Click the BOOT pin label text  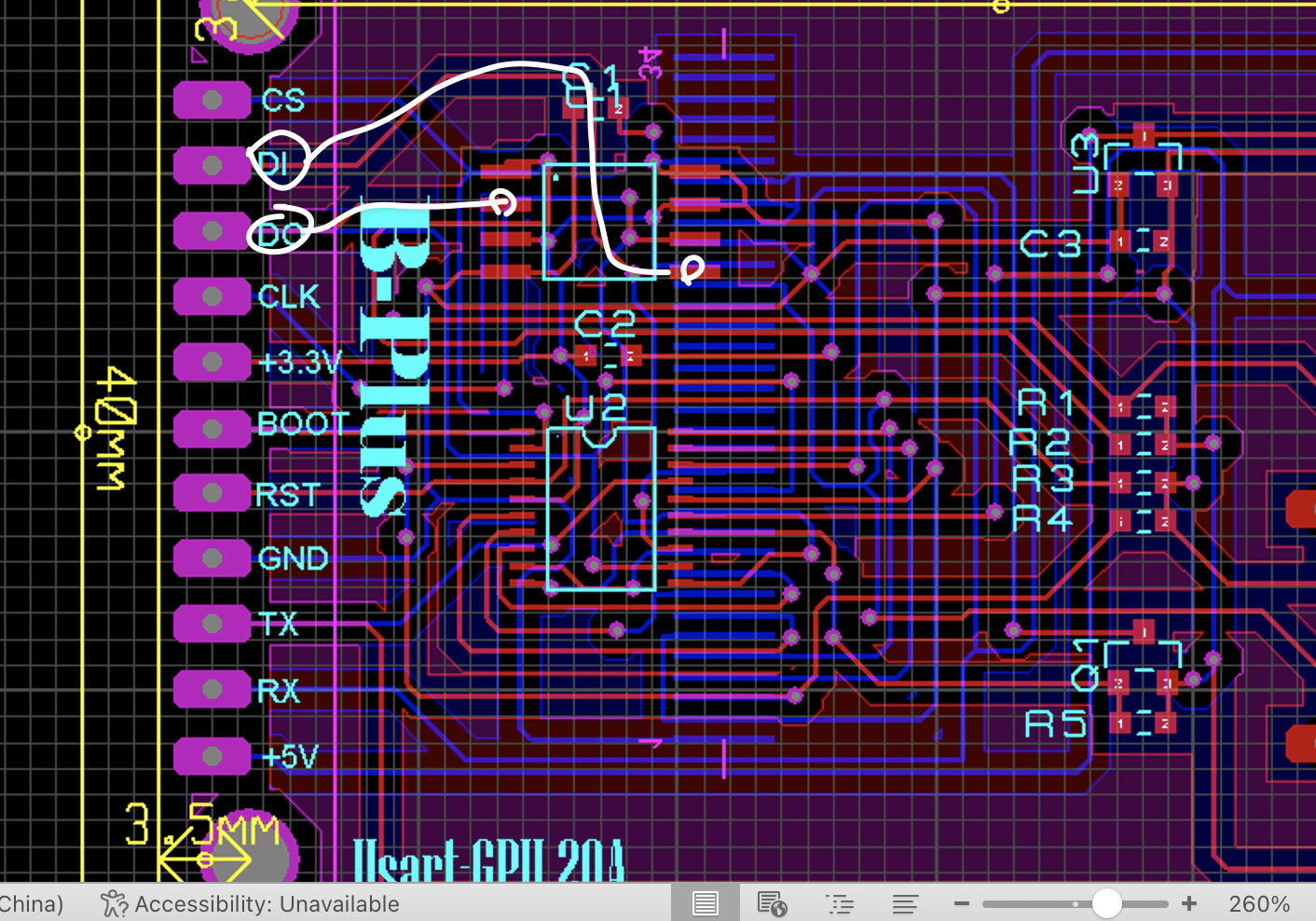click(x=303, y=424)
